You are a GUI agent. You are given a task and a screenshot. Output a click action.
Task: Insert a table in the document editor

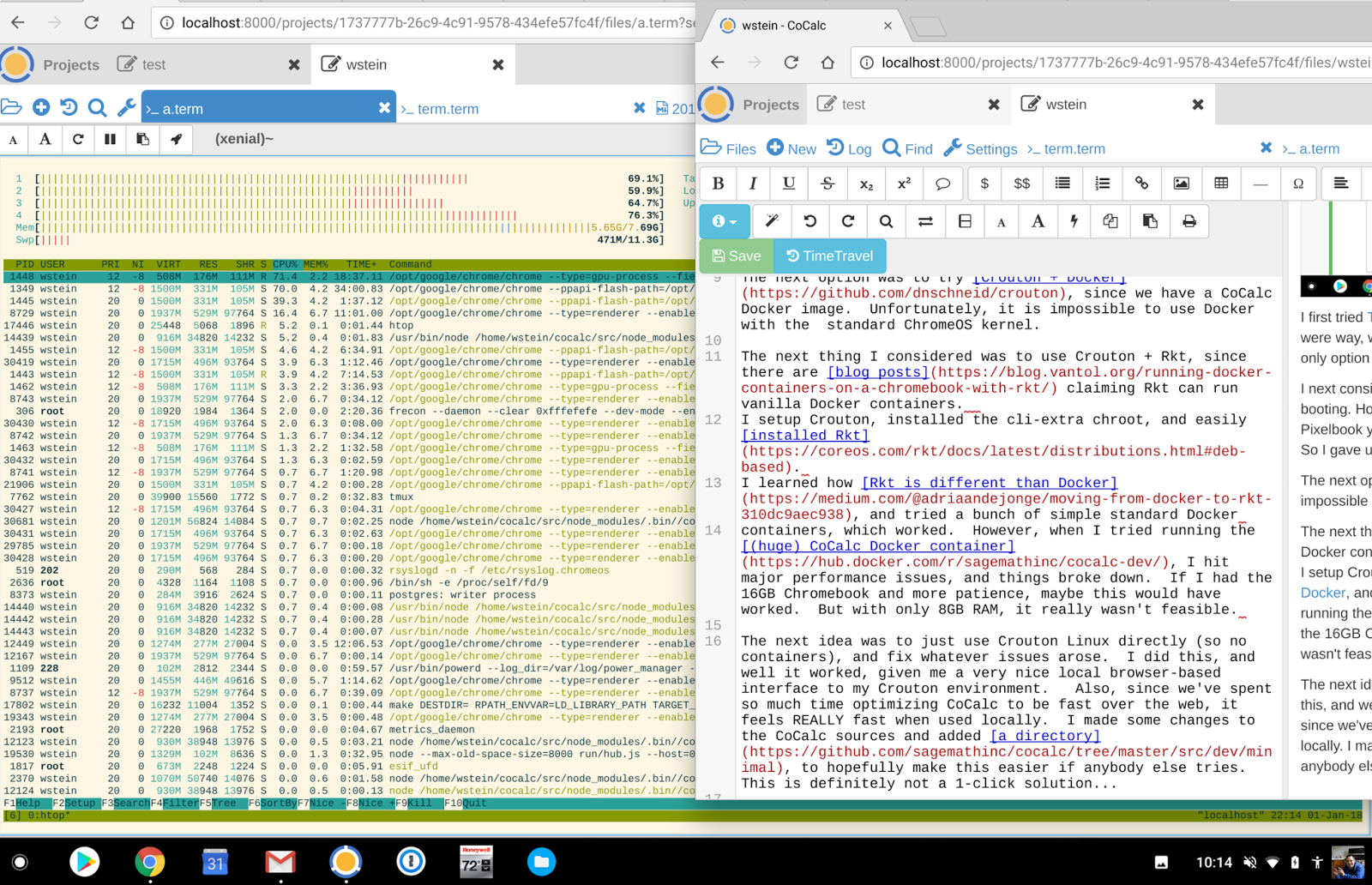point(1220,184)
